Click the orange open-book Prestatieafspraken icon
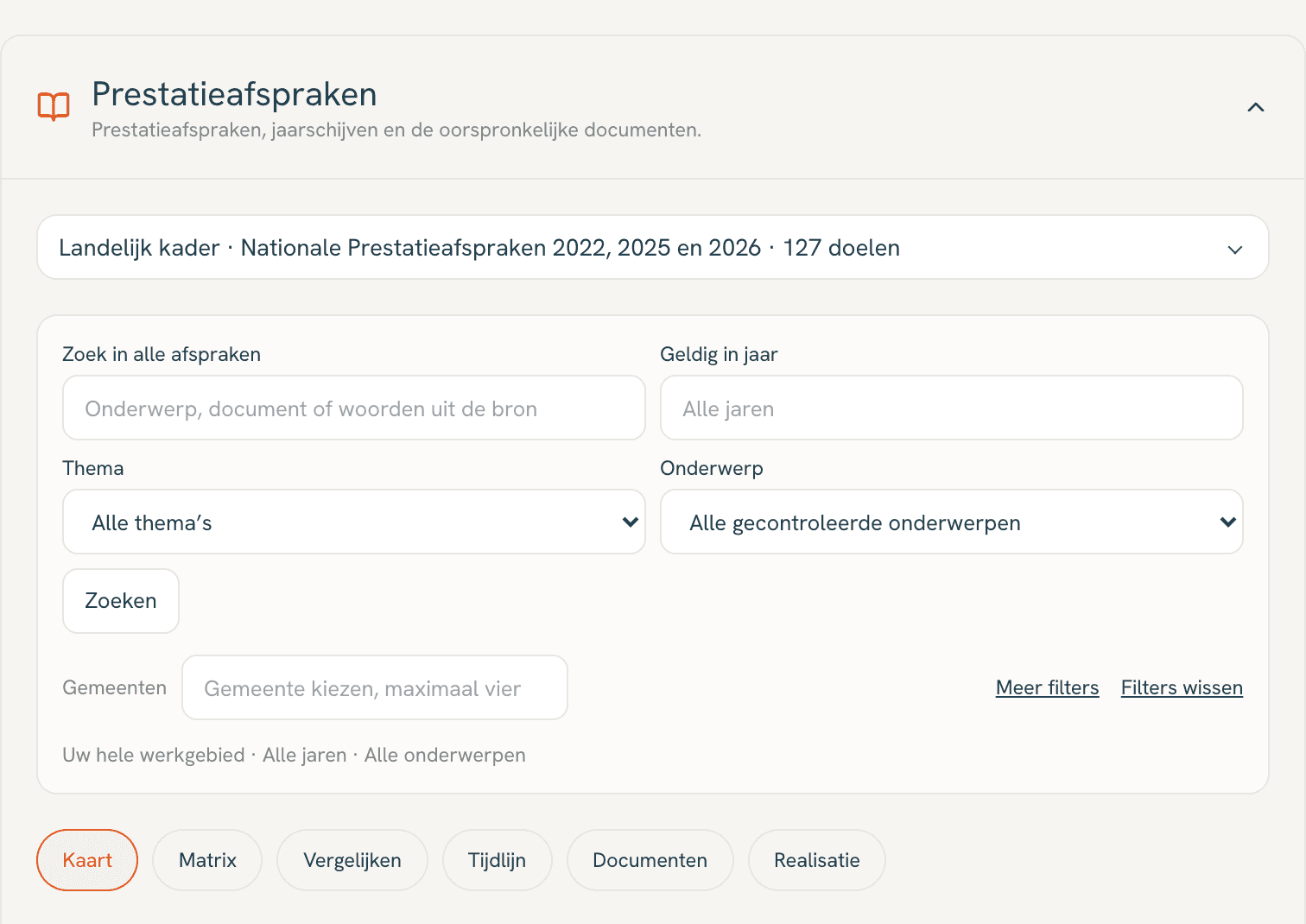Screen dimensions: 1306x924 (x=54, y=106)
